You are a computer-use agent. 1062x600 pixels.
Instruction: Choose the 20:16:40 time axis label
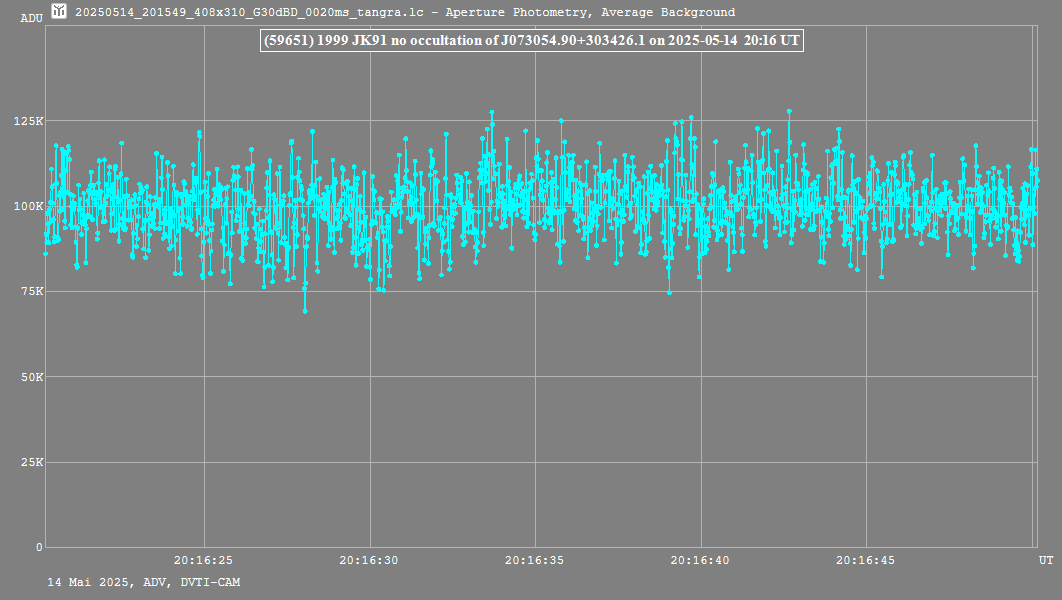click(x=700, y=561)
